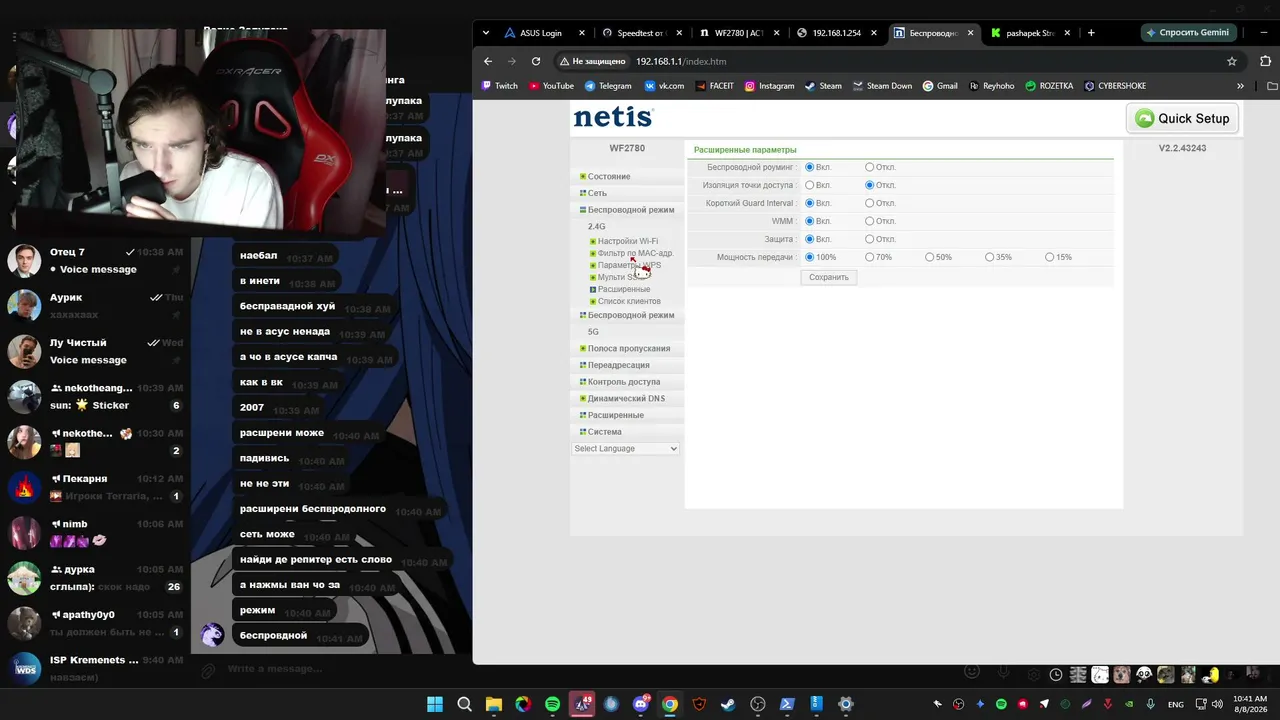Open the Chrome extensions puzzle icon
The width and height of the screenshot is (1280, 720).
(x=1265, y=61)
